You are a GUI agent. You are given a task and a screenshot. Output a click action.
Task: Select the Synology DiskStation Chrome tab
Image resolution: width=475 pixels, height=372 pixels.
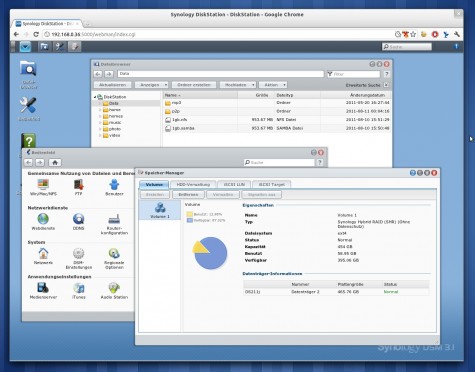point(47,24)
